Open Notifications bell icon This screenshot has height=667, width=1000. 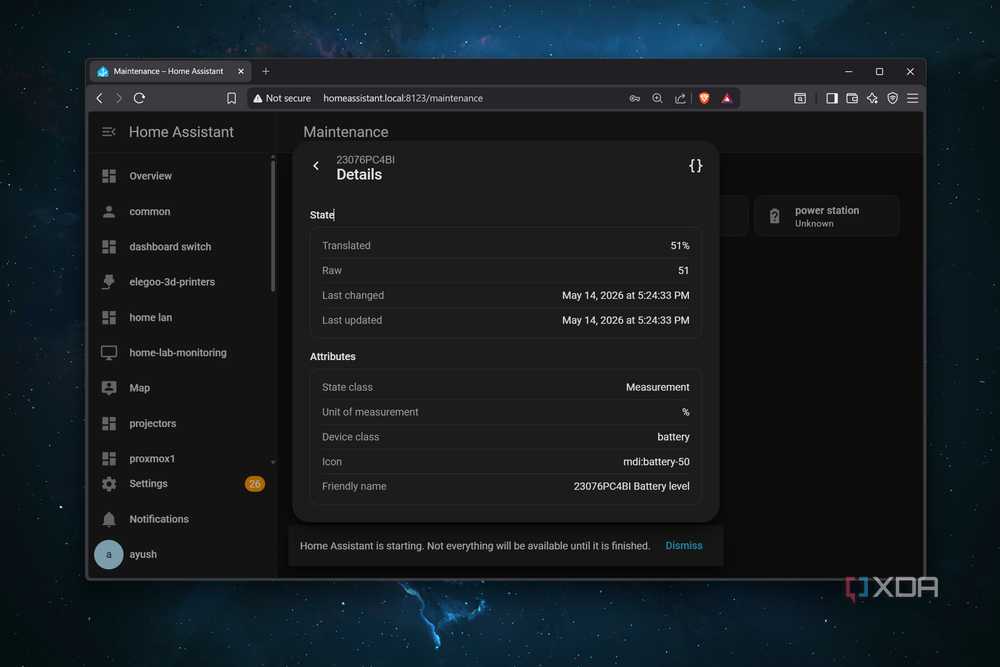pyautogui.click(x=109, y=519)
